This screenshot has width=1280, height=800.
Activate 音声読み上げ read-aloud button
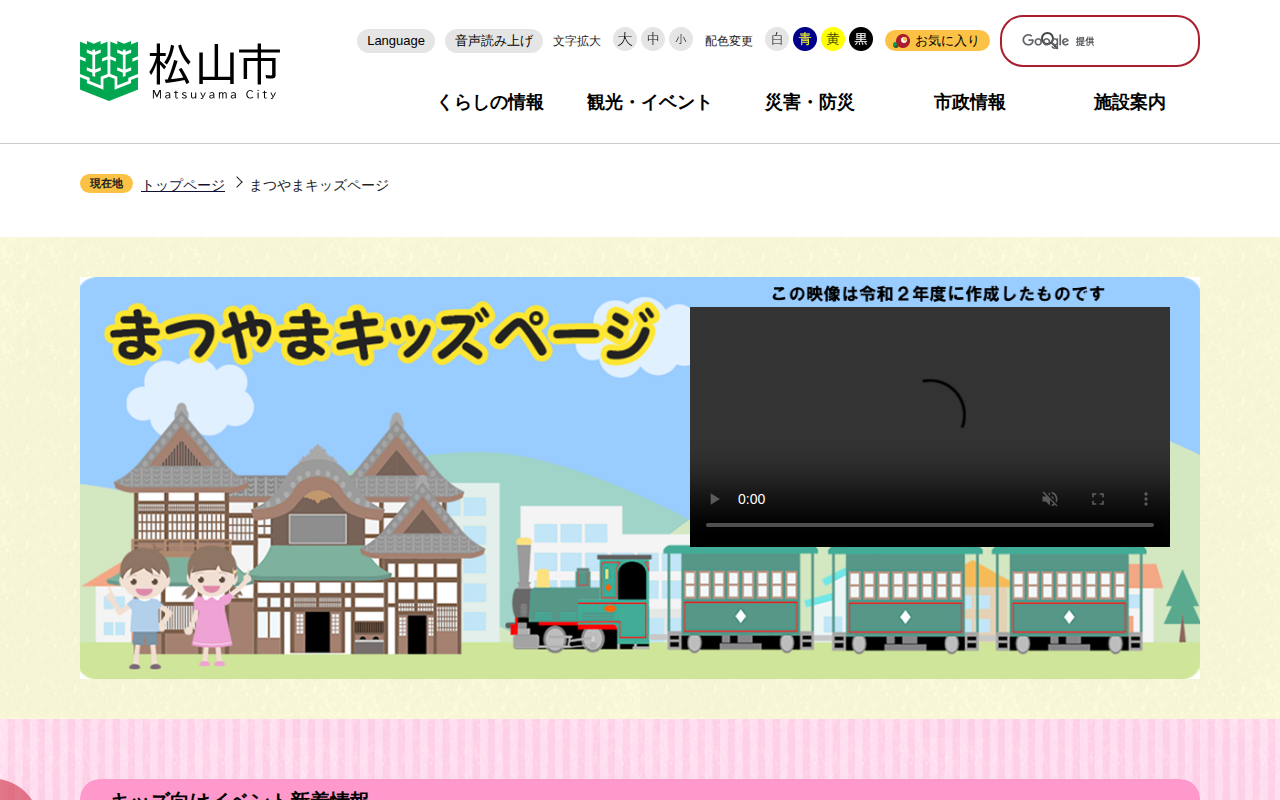click(x=494, y=41)
